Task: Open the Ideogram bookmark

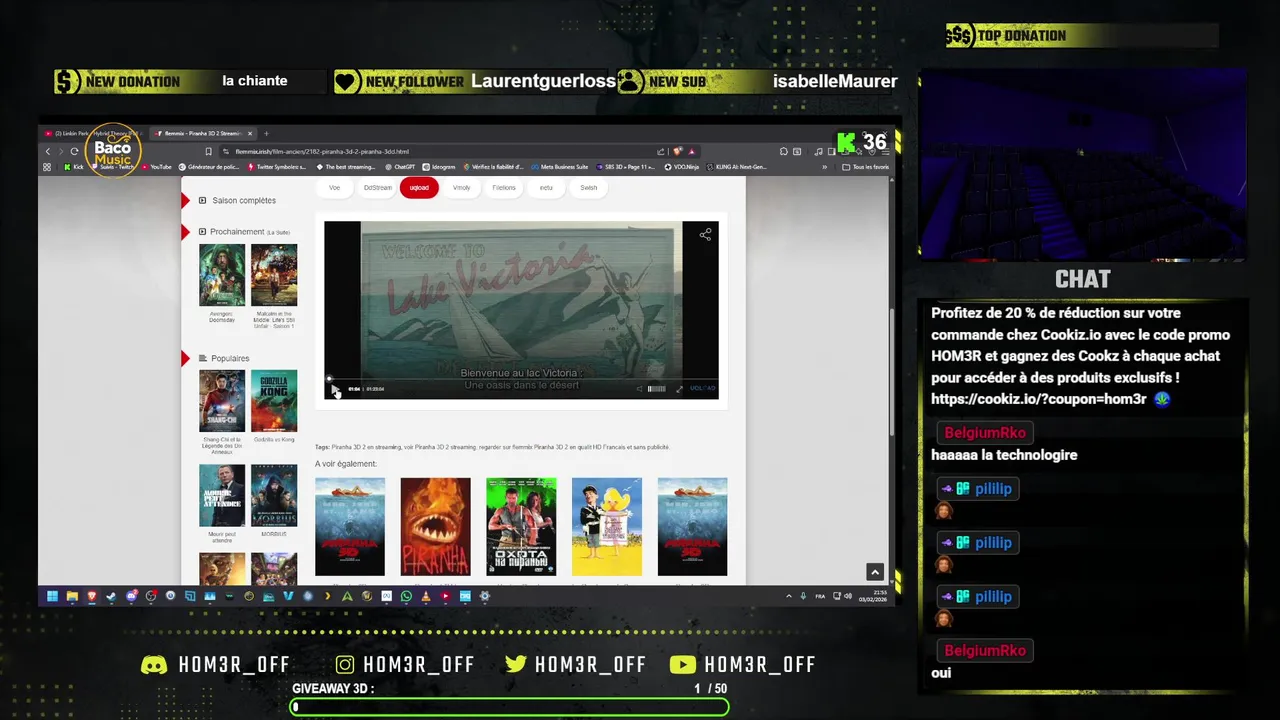Action: point(439,167)
